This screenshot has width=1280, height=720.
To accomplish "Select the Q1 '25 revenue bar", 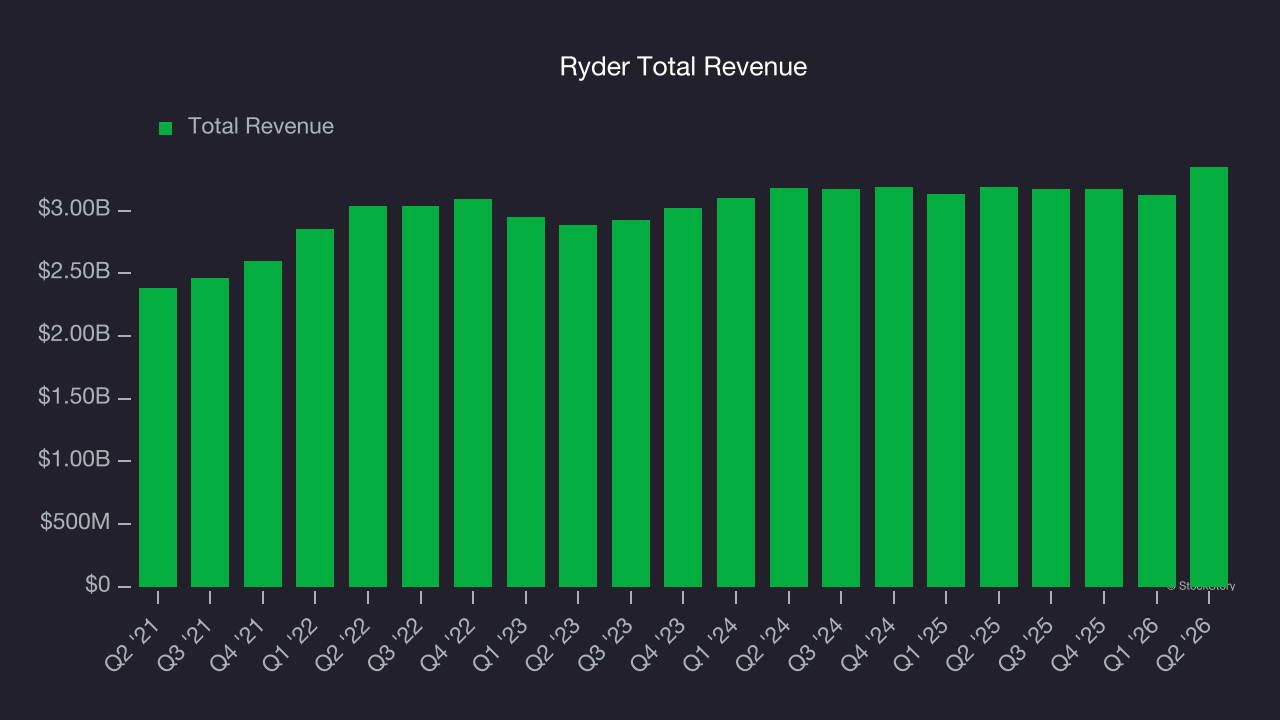I will [x=946, y=390].
